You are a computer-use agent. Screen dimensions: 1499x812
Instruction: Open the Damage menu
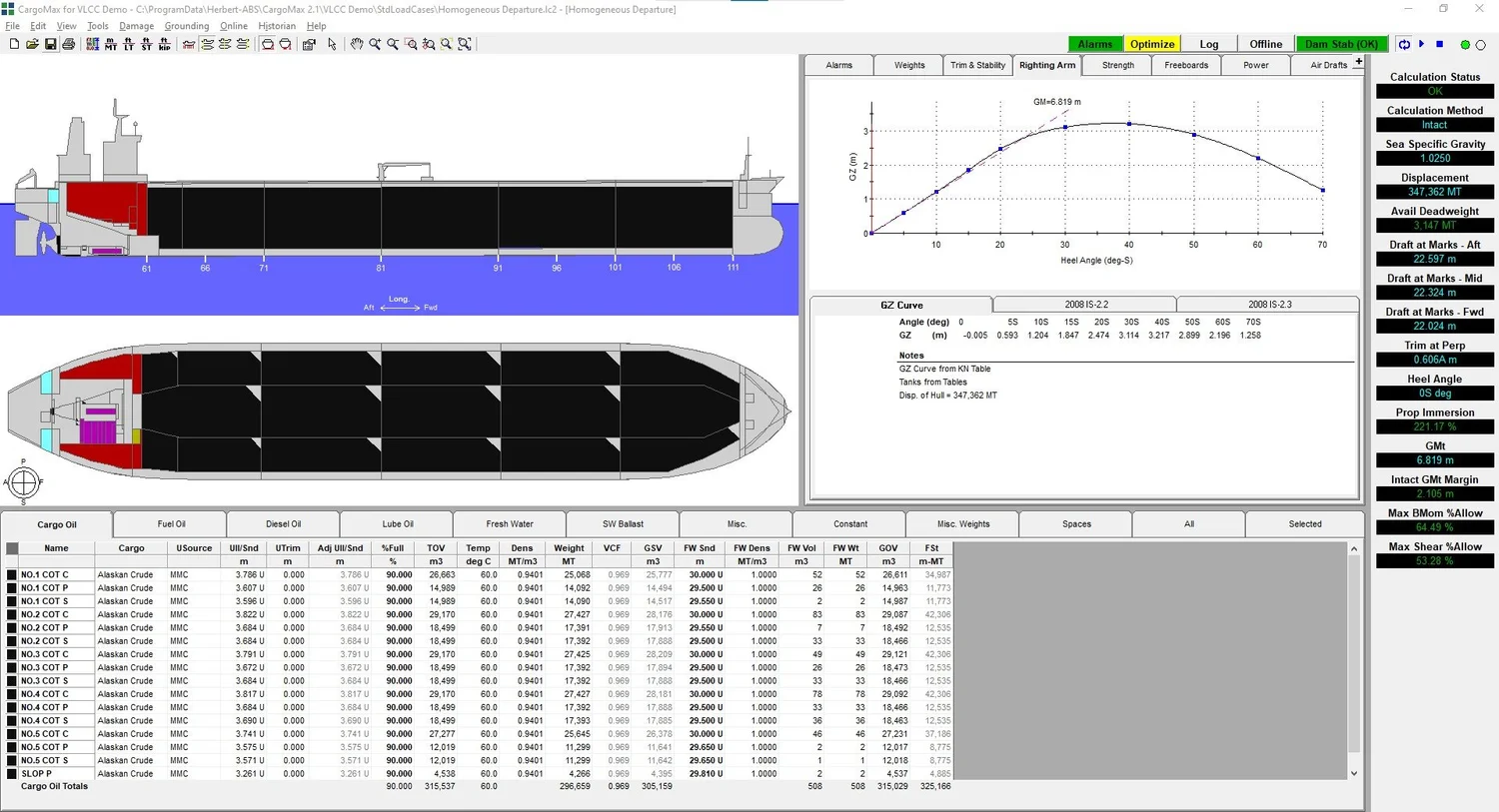pyautogui.click(x=136, y=26)
